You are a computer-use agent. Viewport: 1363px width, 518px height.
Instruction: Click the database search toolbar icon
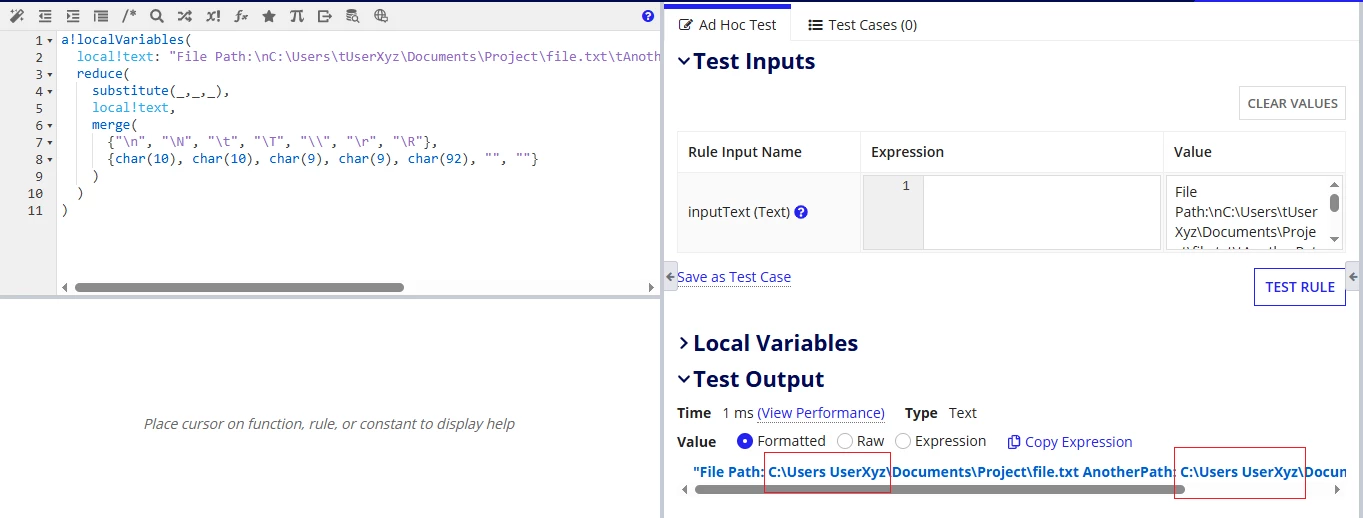[x=353, y=16]
